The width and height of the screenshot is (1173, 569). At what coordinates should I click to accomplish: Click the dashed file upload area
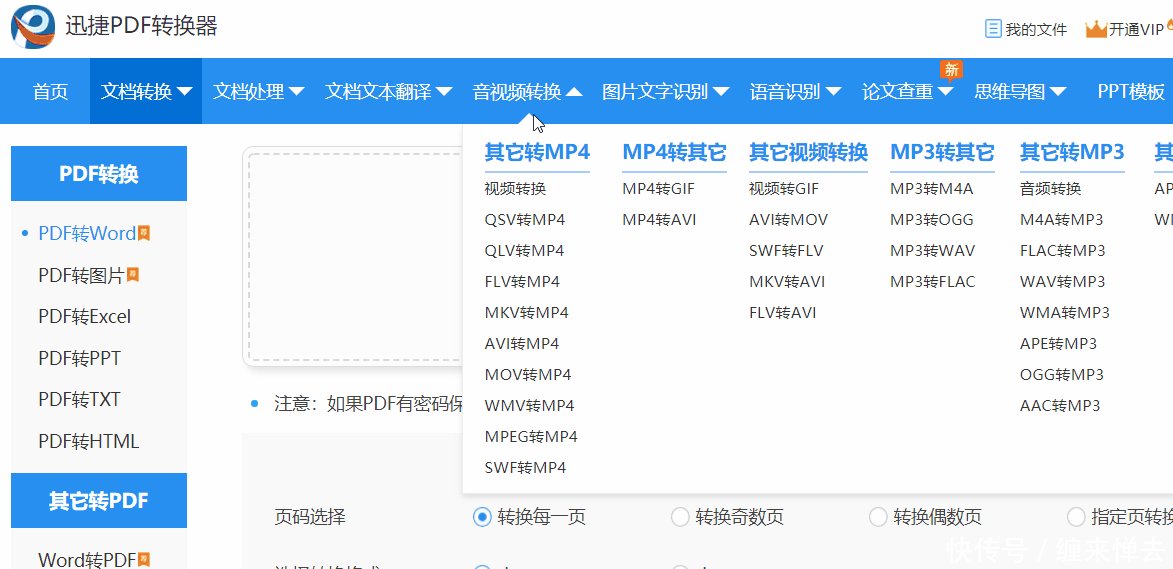click(355, 256)
